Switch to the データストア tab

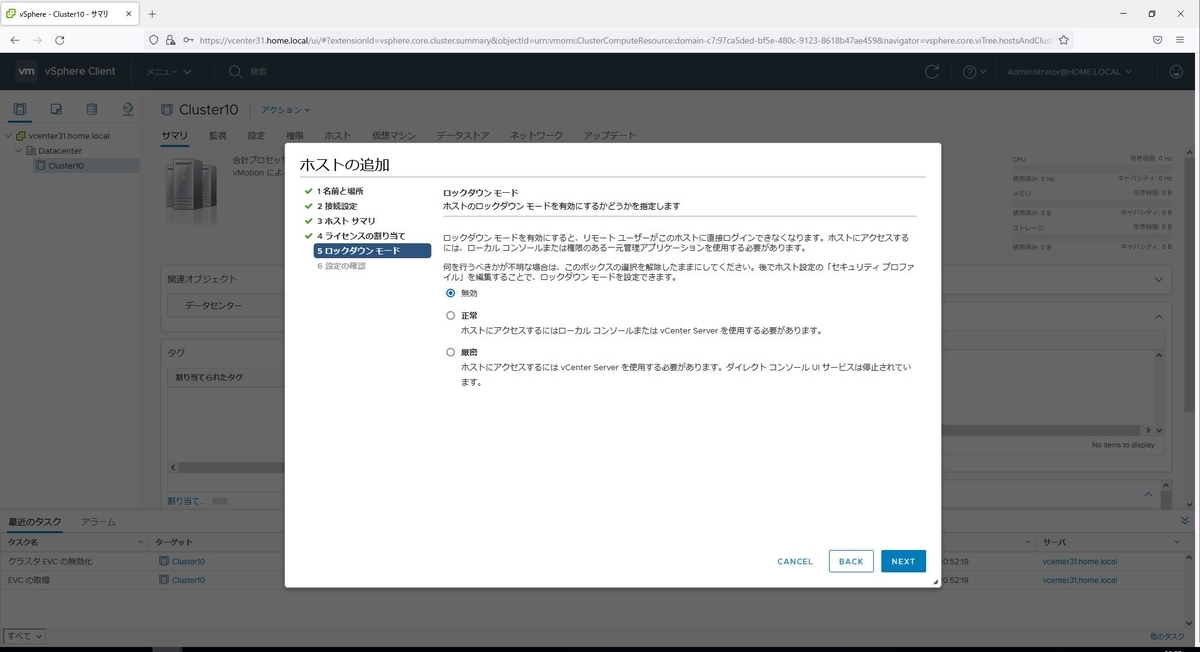[x=463, y=136]
